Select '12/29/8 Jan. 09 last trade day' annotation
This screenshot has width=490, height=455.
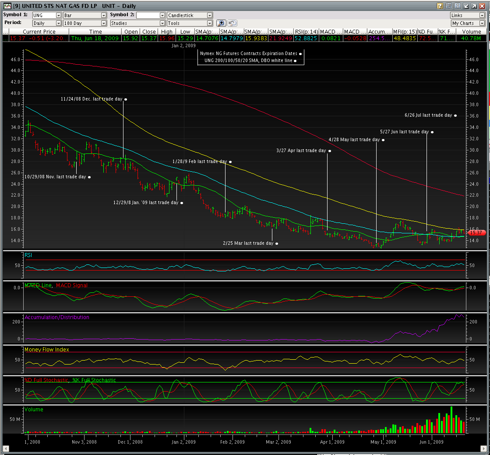[x=146, y=202]
